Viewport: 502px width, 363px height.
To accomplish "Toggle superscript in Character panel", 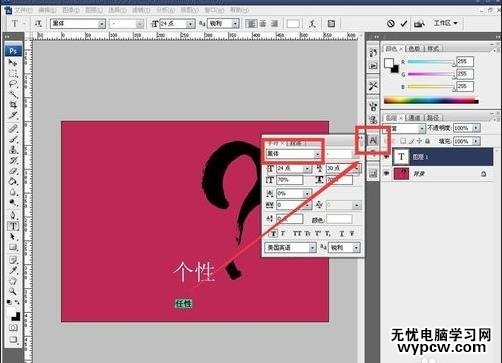I will [317, 234].
